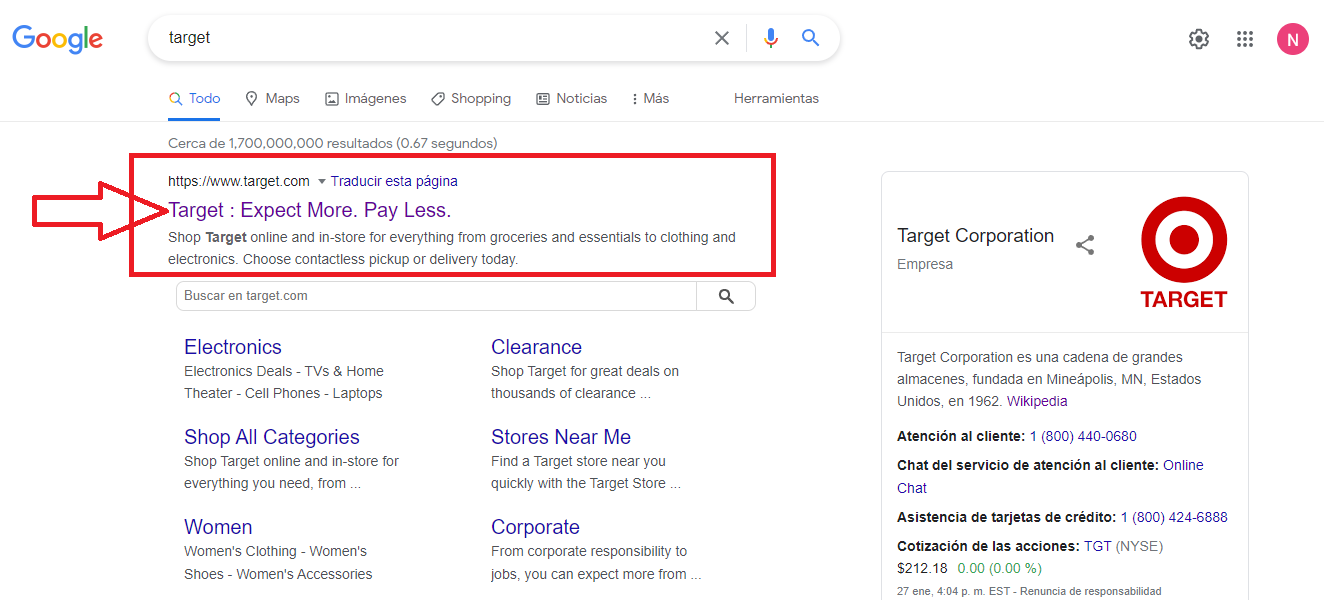Call customer service number 1 (800) 440-0680

tap(1083, 436)
